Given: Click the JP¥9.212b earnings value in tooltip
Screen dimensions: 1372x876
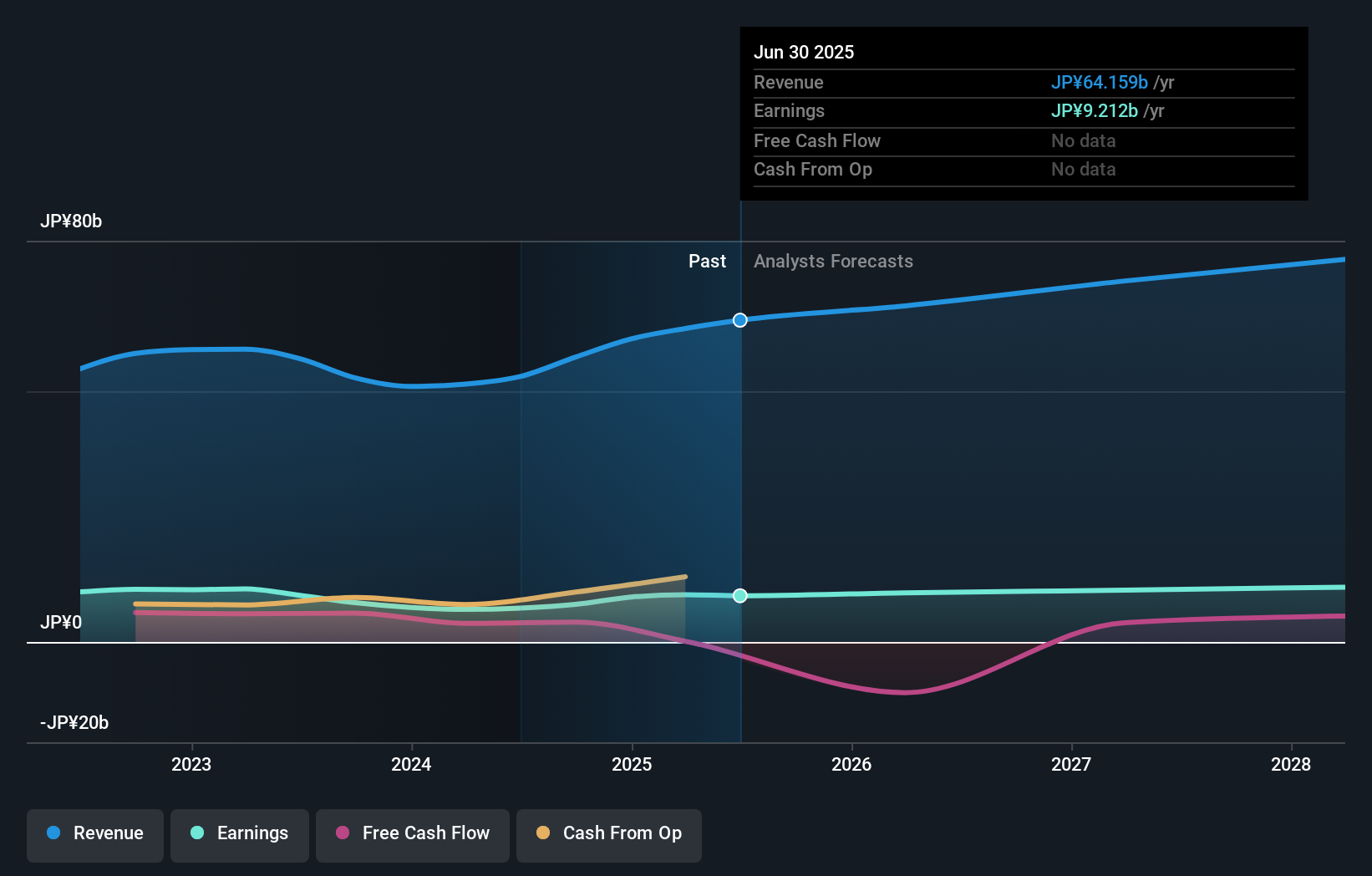Looking at the screenshot, I should click(x=1095, y=111).
